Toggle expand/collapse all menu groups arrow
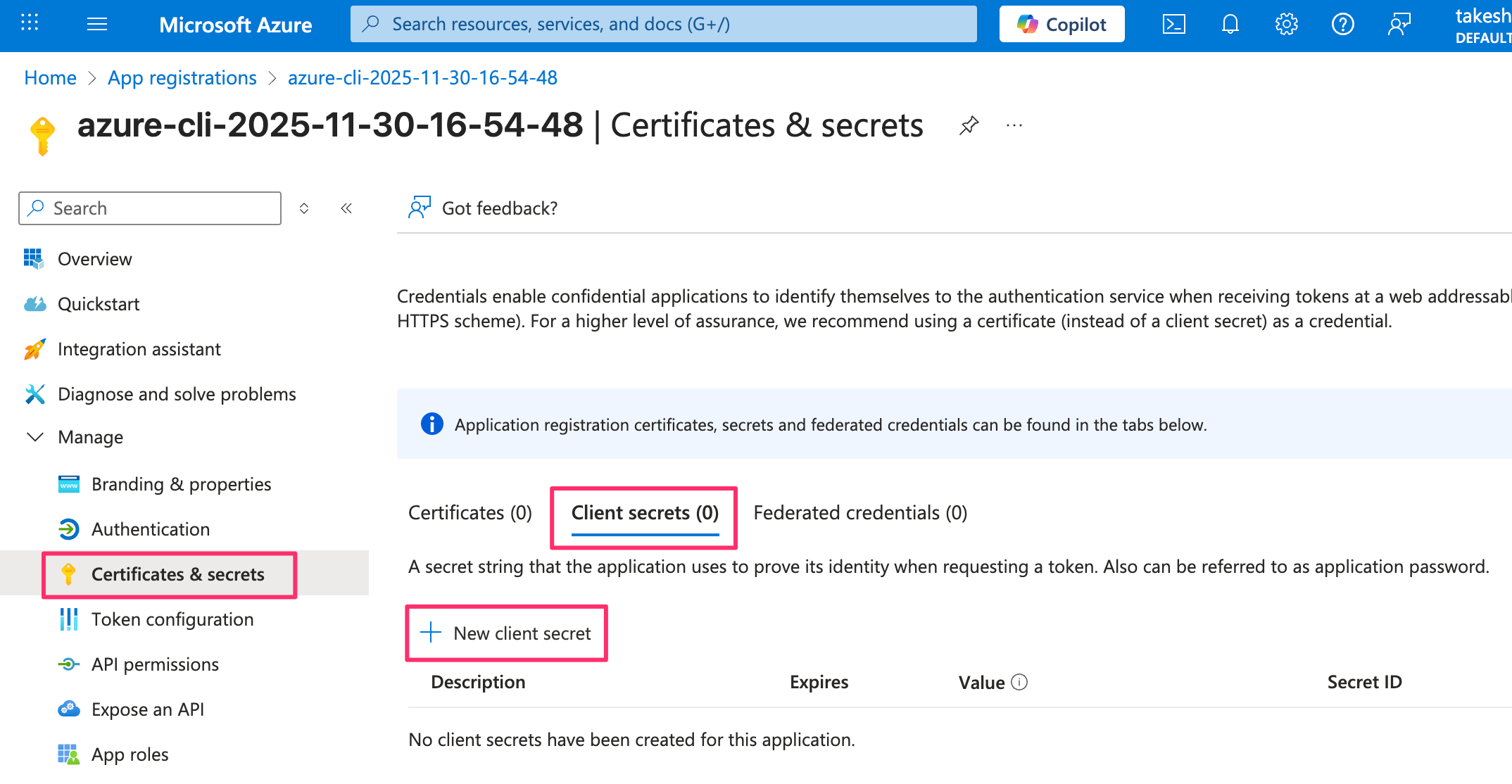1512x784 pixels. tap(304, 208)
